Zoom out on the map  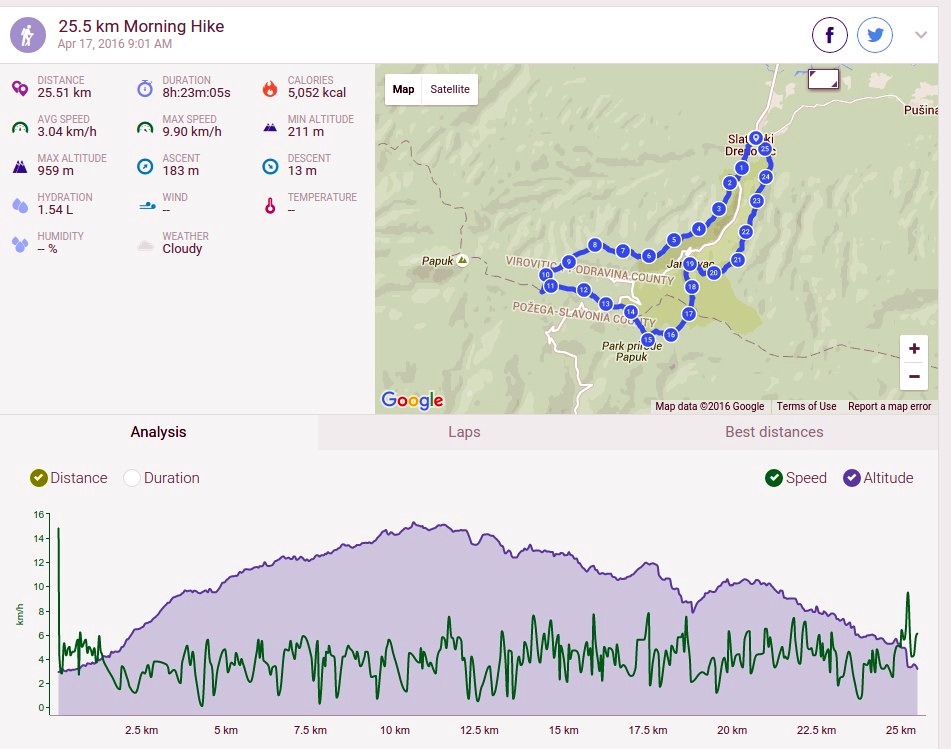tap(914, 377)
